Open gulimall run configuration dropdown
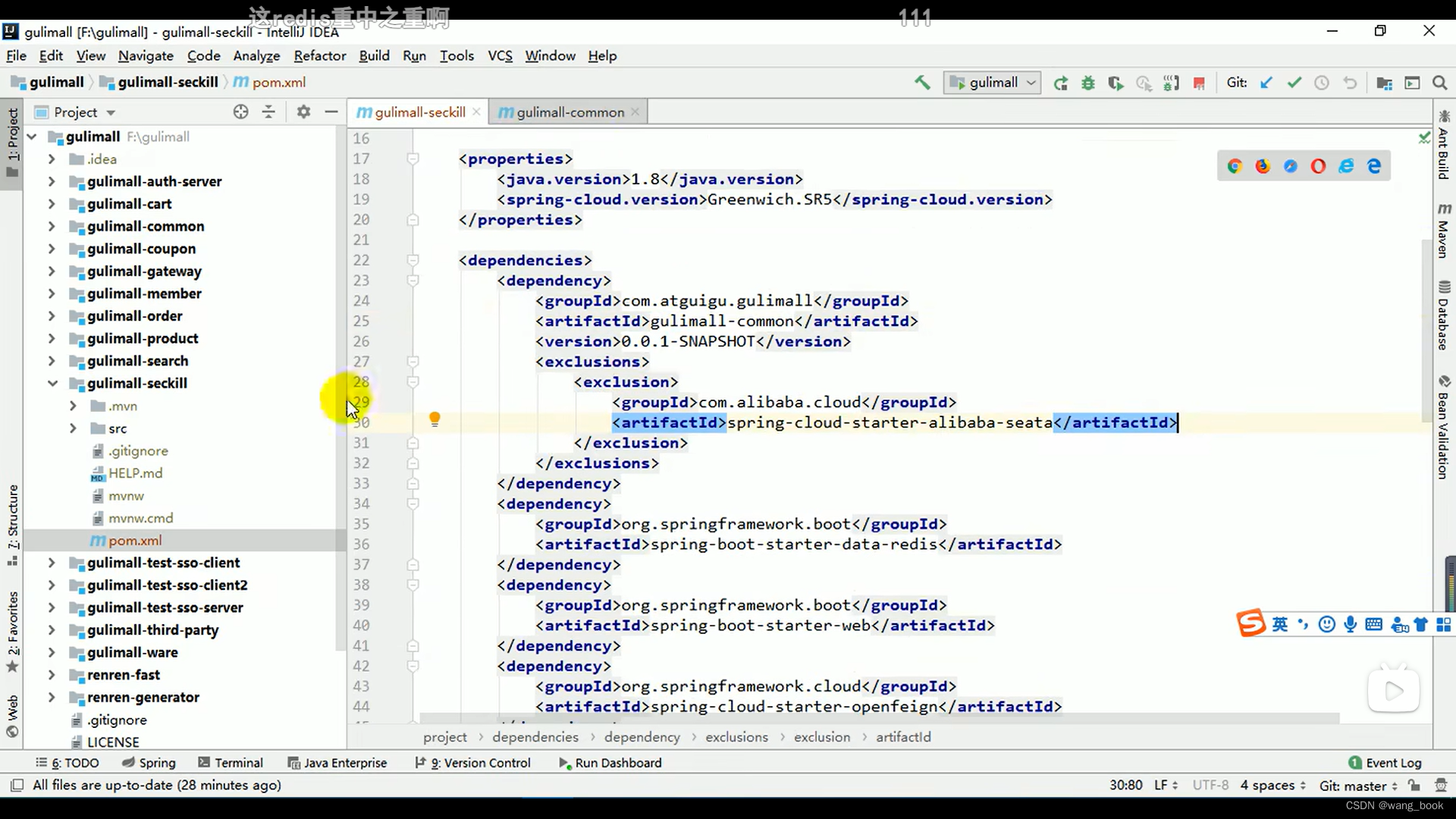The width and height of the screenshot is (1456, 819). [x=993, y=83]
